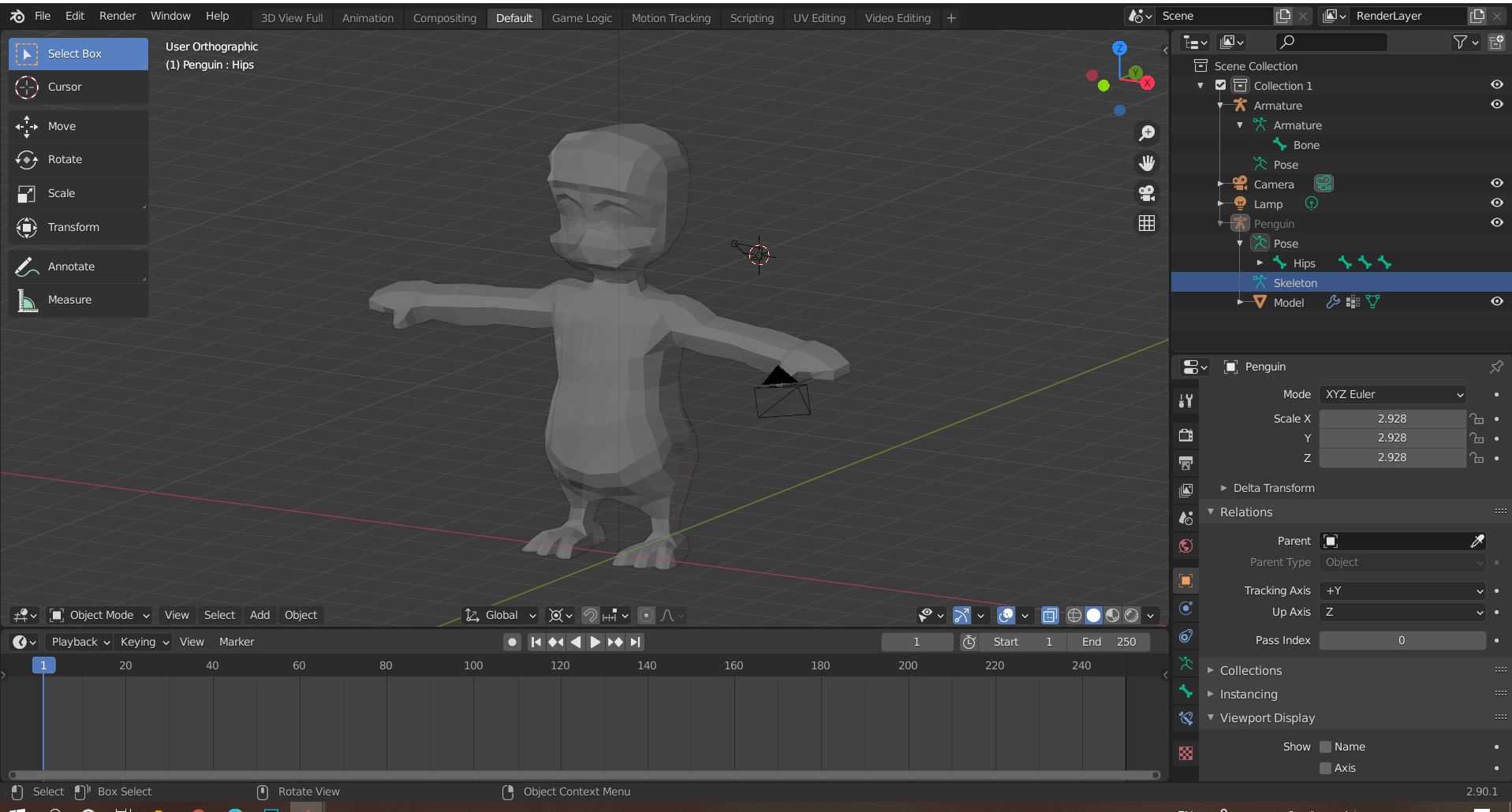Screen dimensions: 1512x812
Task: Switch to the Scripting workspace tab
Action: (752, 17)
